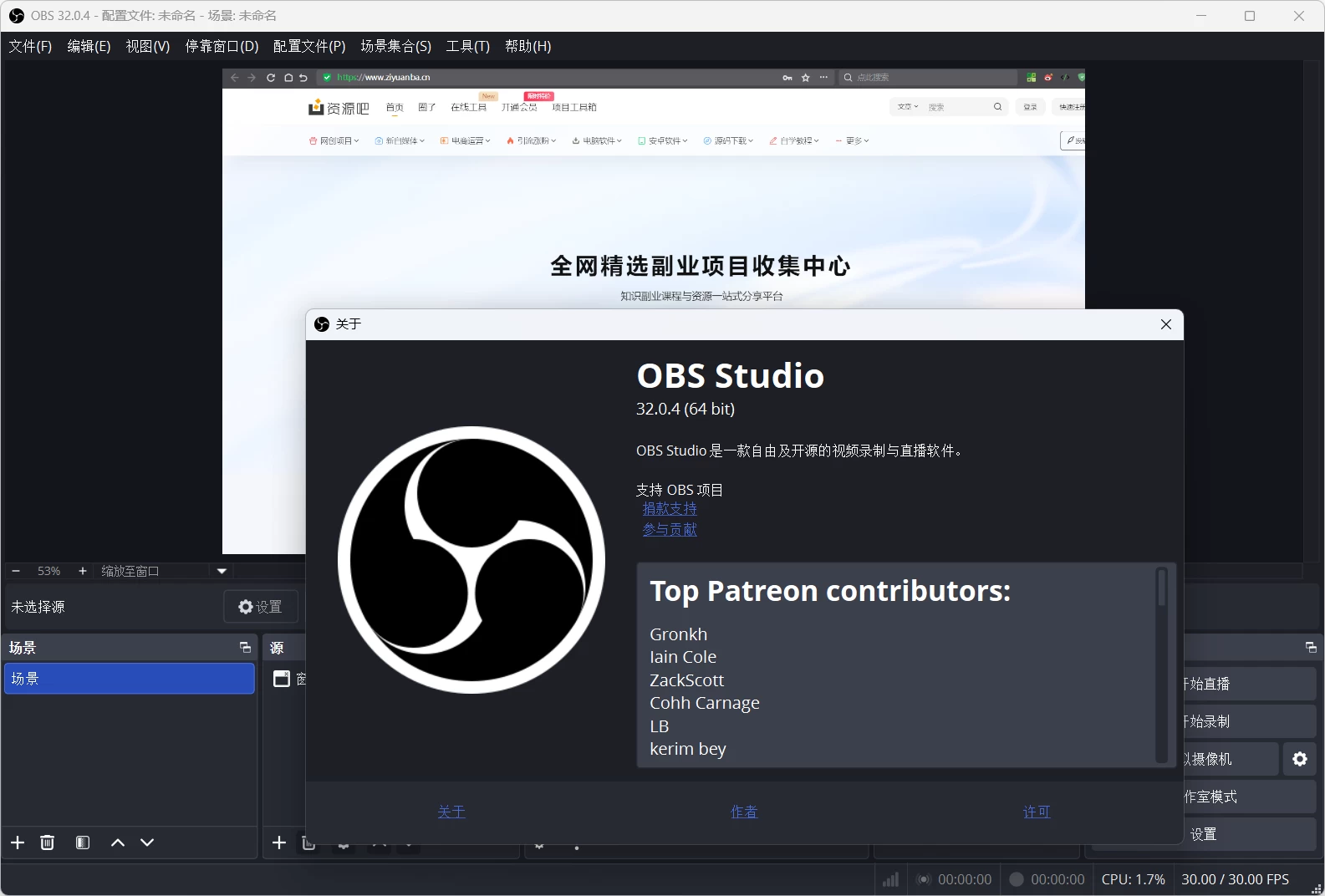Click the network signal status icon
This screenshot has height=896, width=1325.
891,879
